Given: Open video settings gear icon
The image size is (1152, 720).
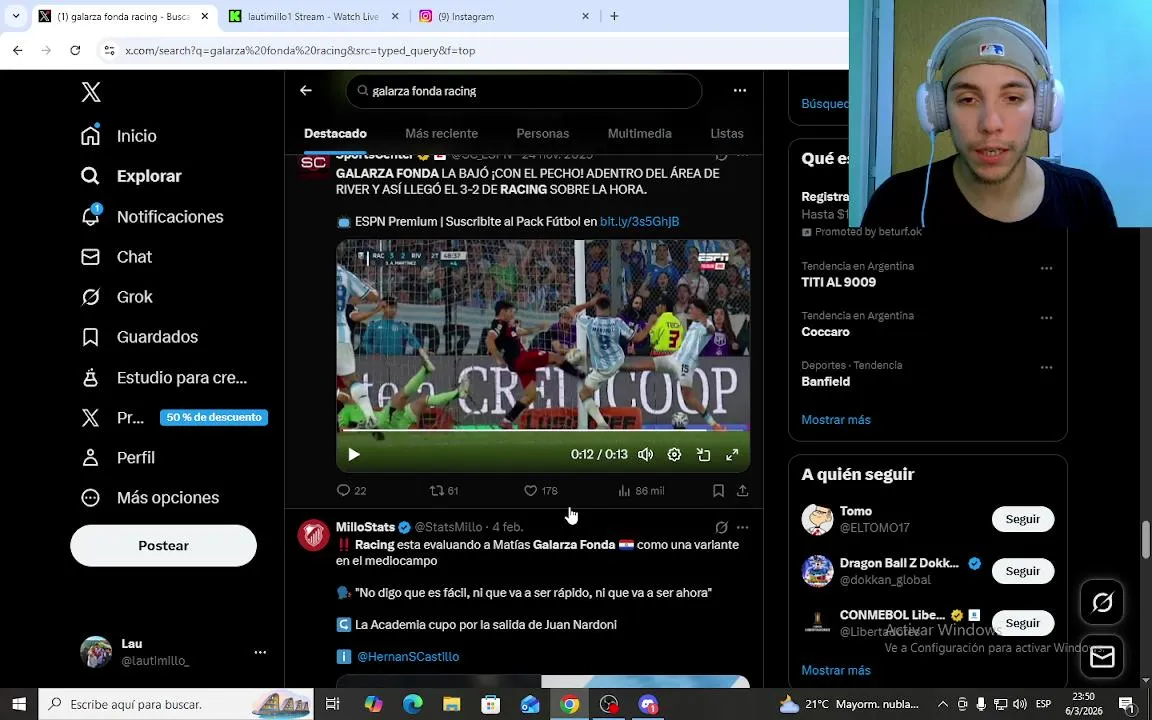Looking at the screenshot, I should (674, 455).
